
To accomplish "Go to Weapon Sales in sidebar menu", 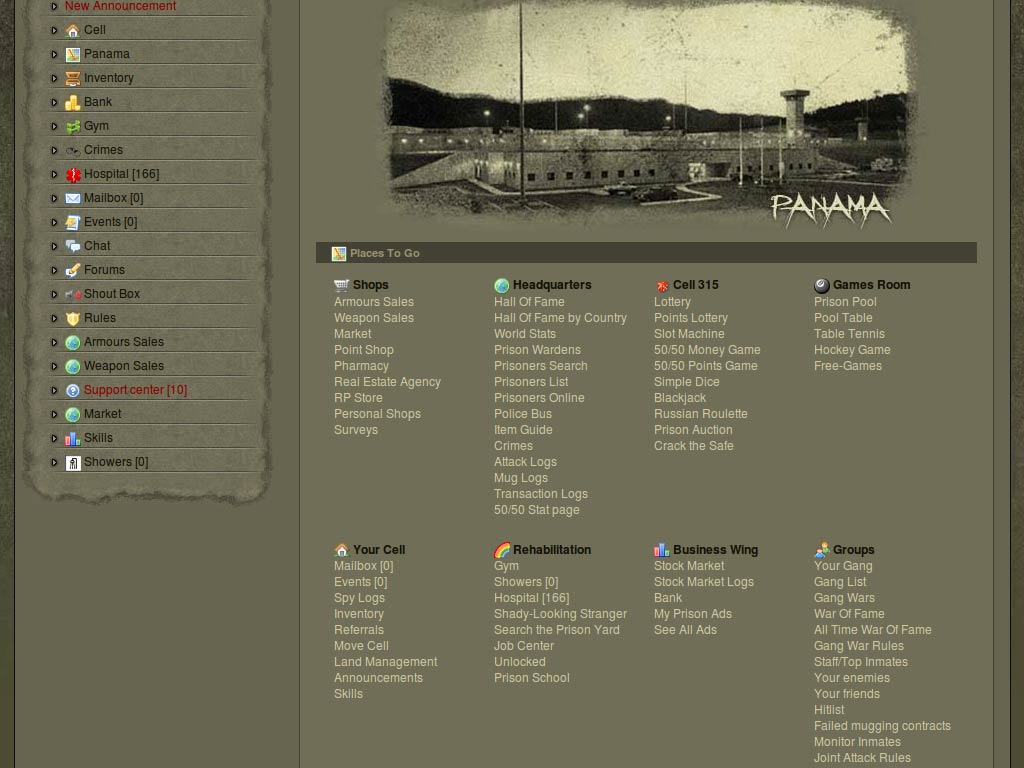I will point(124,366).
